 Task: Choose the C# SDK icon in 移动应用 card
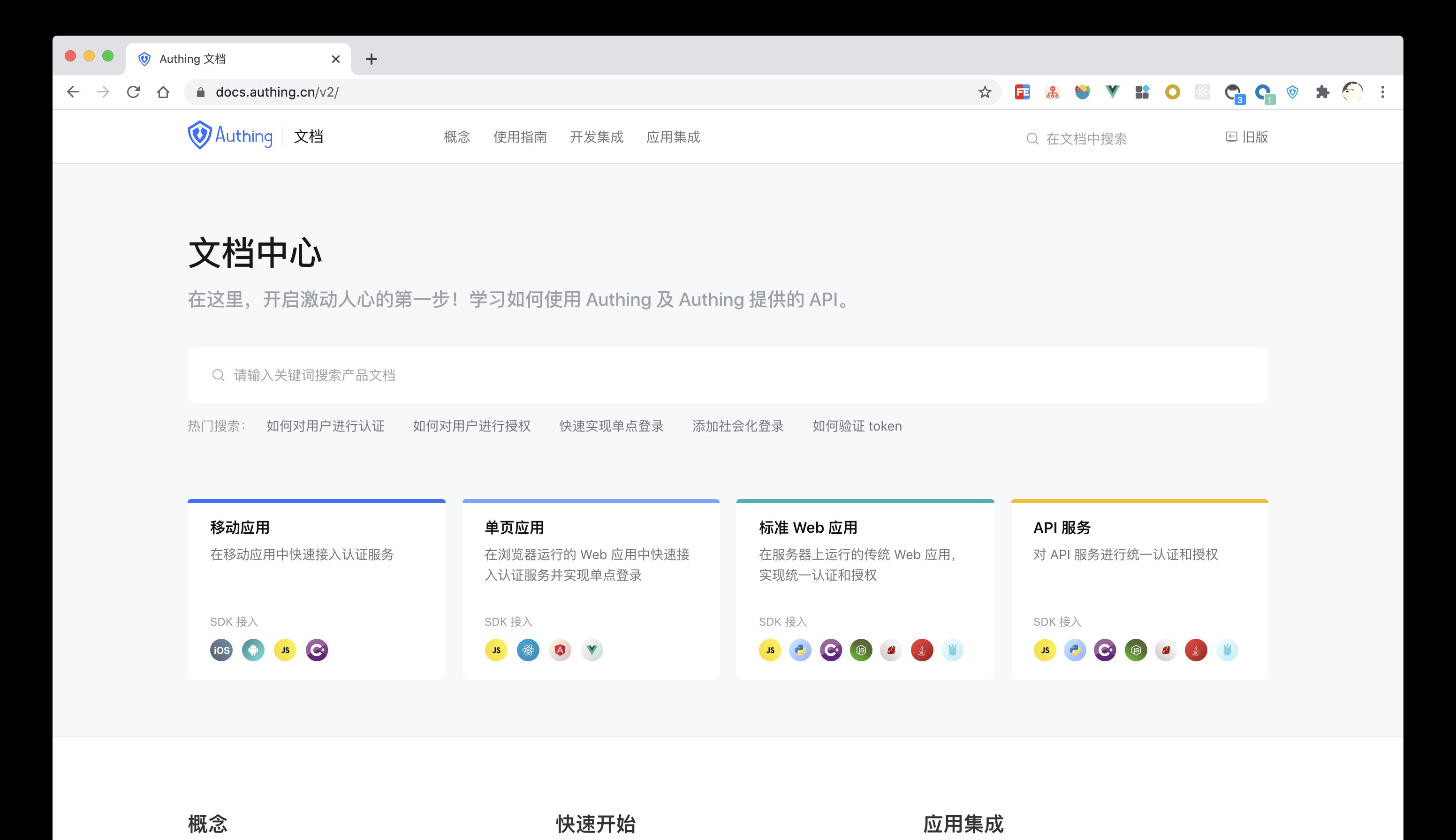tap(317, 650)
